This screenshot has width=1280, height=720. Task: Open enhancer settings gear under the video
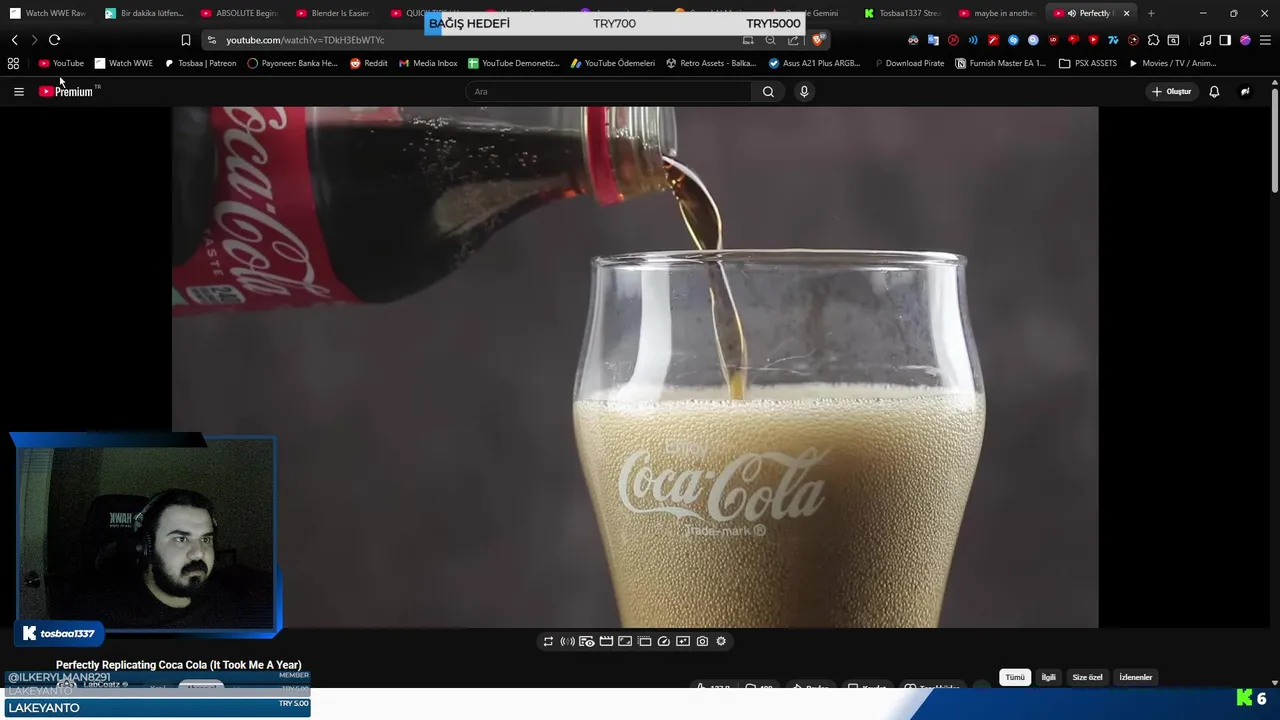pos(721,641)
